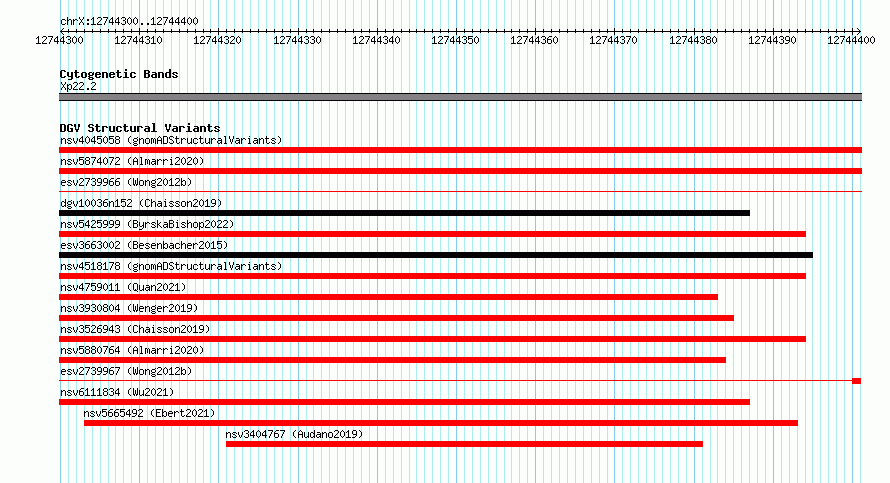Click the chrX:12744300..12744400 region label
890x483 pixels.
(129, 21)
